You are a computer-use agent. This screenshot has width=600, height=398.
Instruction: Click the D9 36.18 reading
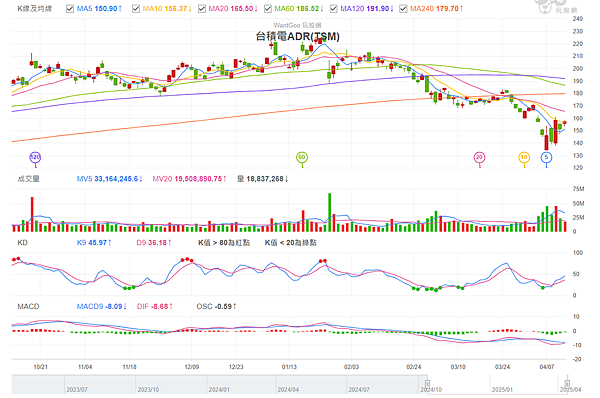pos(154,243)
